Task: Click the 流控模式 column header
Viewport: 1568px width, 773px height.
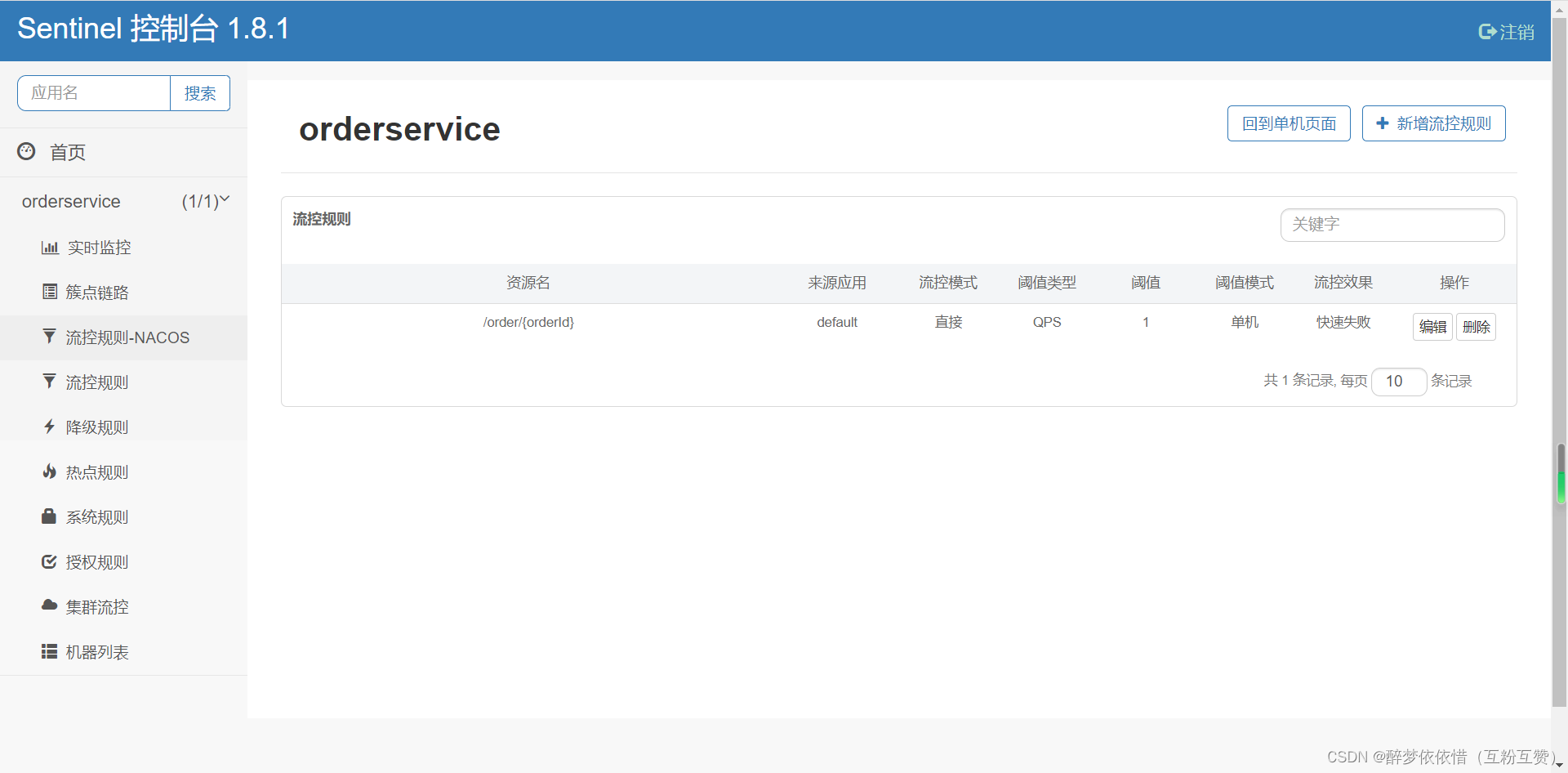Action: tap(948, 283)
